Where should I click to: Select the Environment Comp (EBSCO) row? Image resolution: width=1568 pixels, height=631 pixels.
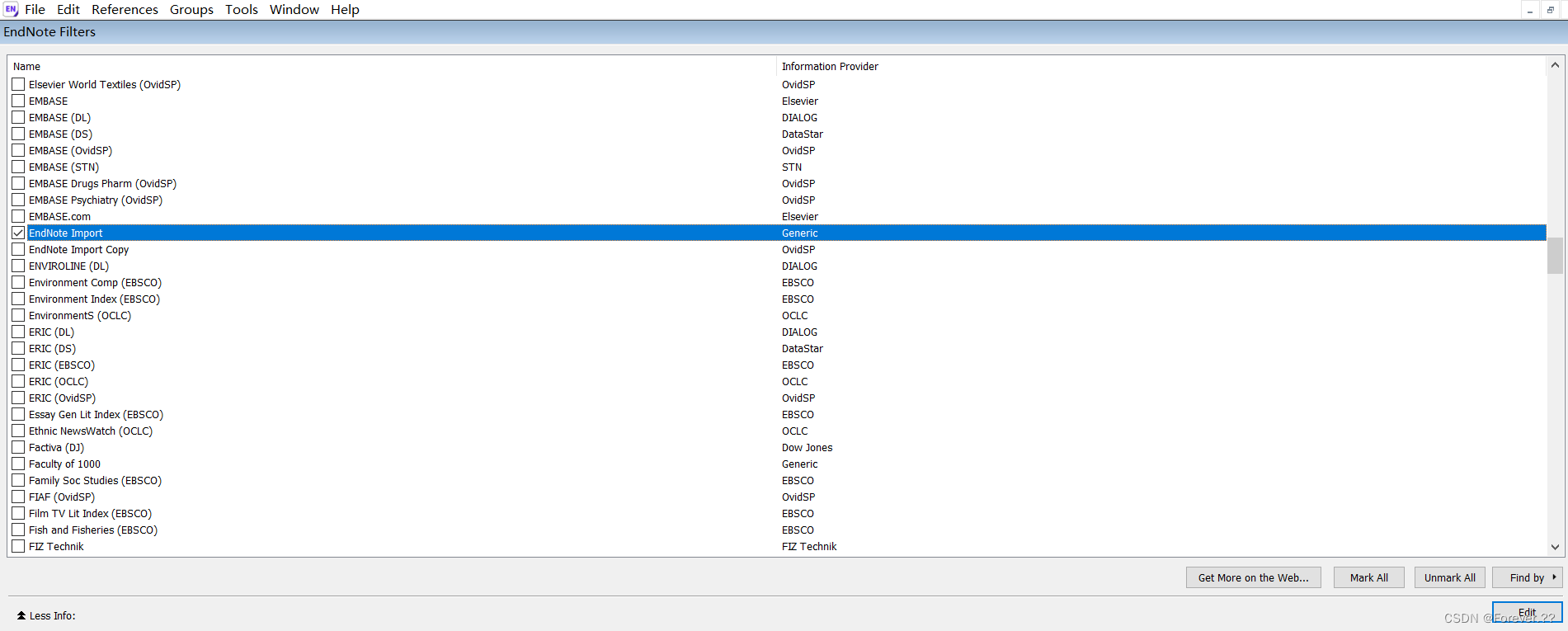click(779, 282)
